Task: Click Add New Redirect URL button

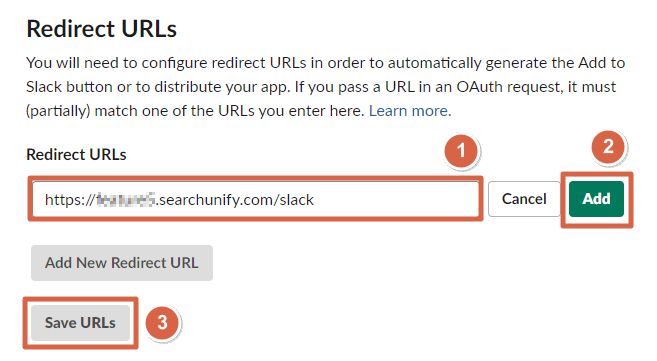Action: click(x=122, y=263)
